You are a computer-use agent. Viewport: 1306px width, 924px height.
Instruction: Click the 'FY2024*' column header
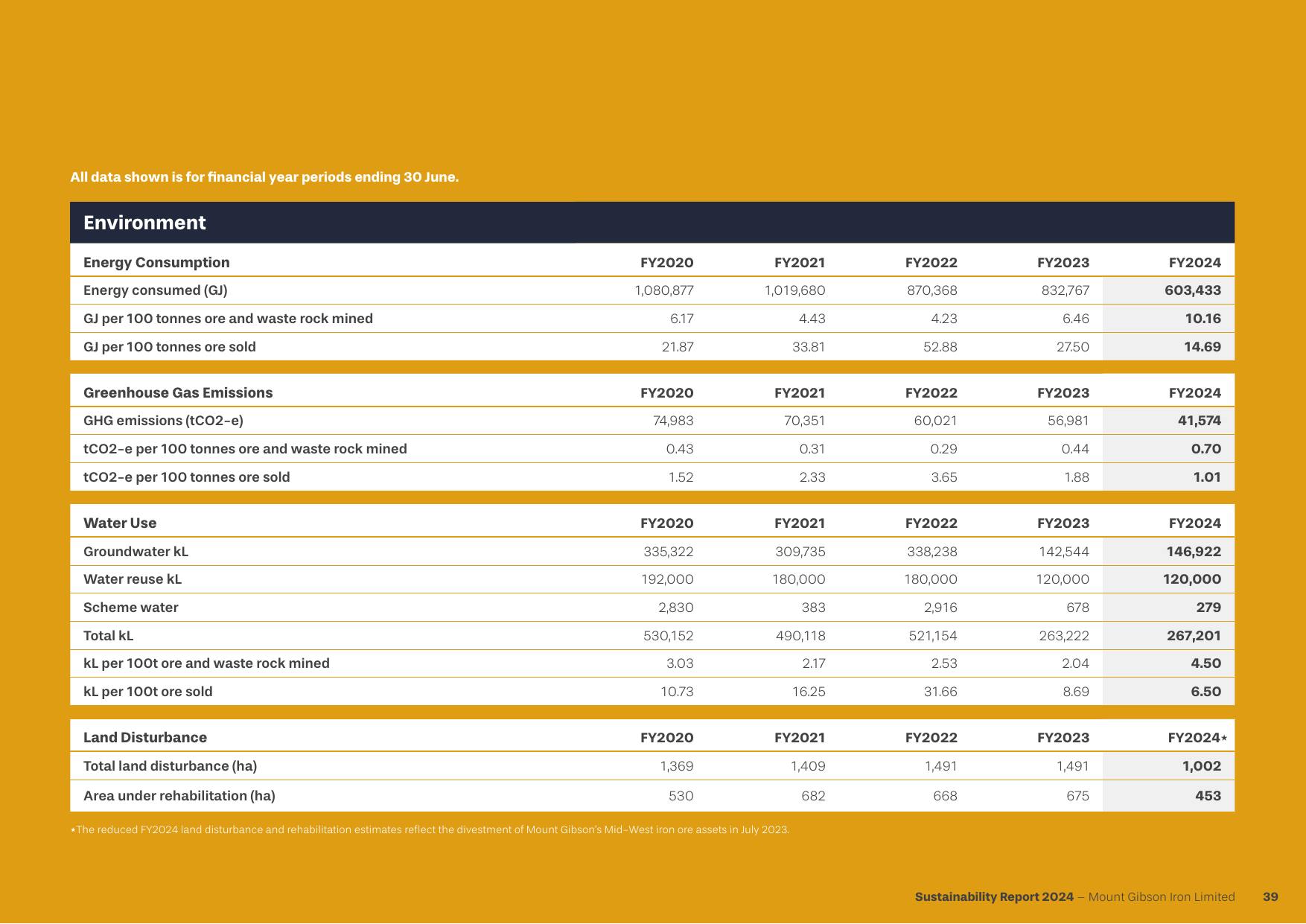click(1197, 738)
